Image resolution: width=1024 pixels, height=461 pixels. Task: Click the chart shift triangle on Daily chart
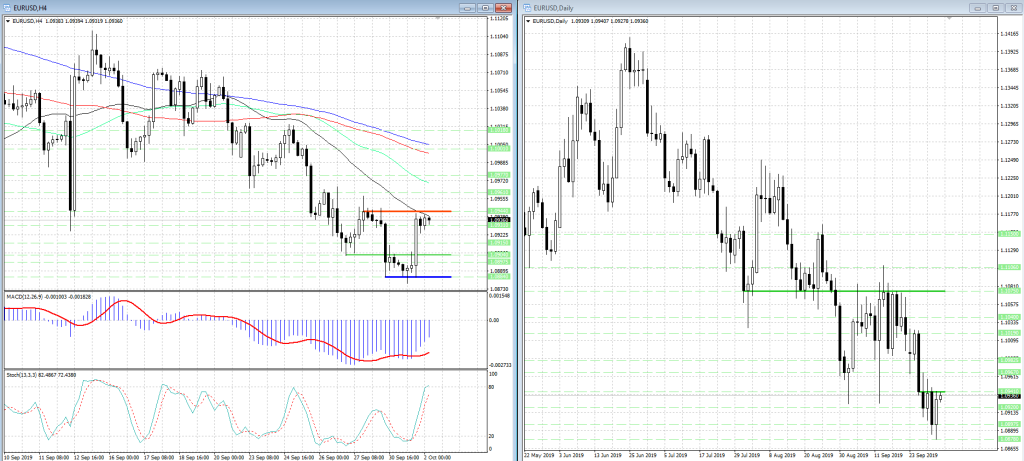947,17
